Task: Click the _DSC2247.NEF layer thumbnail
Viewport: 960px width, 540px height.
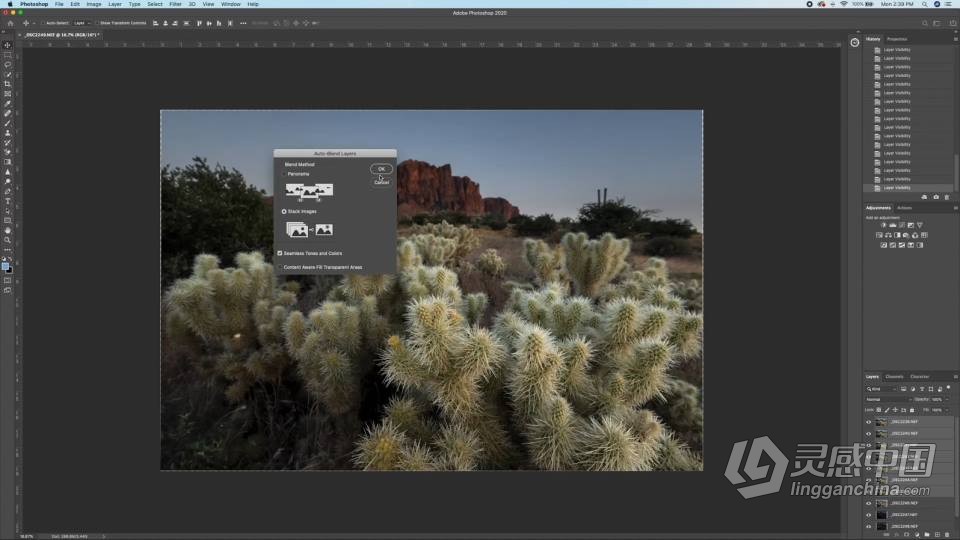Action: (x=882, y=515)
